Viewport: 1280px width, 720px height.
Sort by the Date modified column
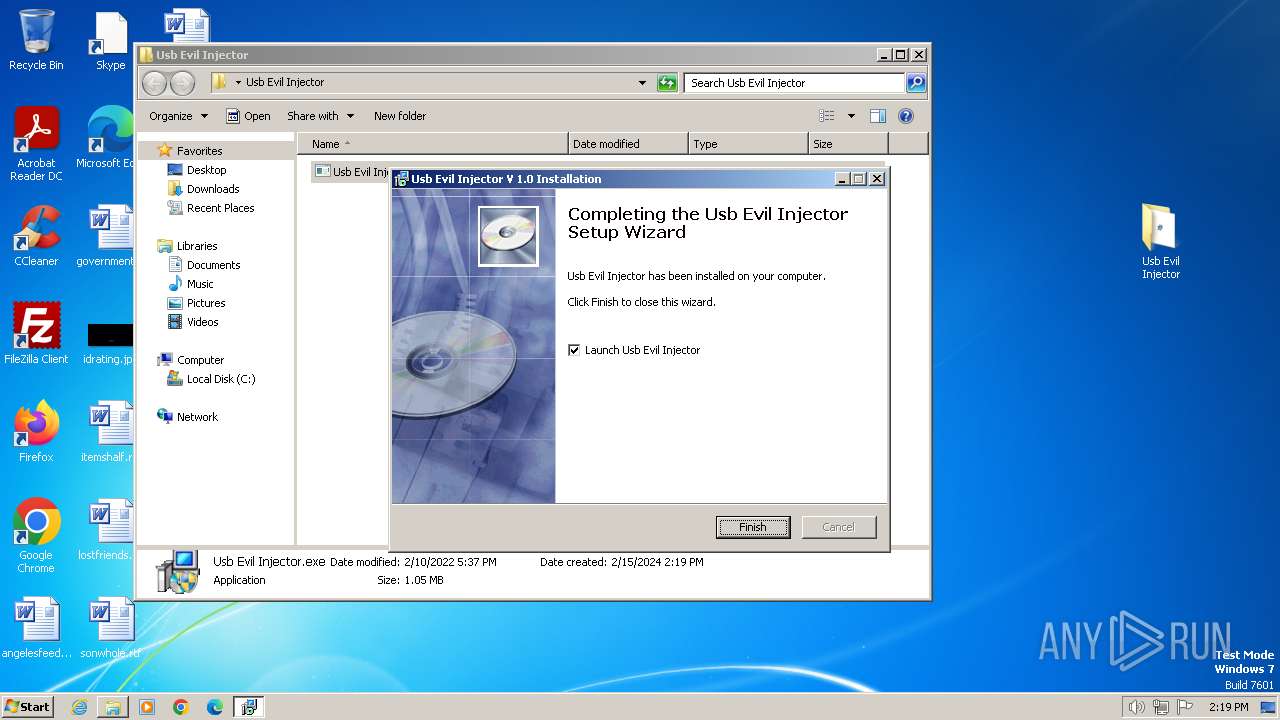tap(628, 144)
